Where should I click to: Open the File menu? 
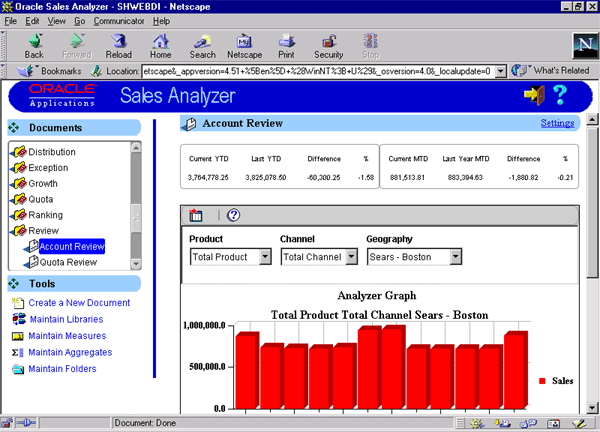[x=11, y=21]
